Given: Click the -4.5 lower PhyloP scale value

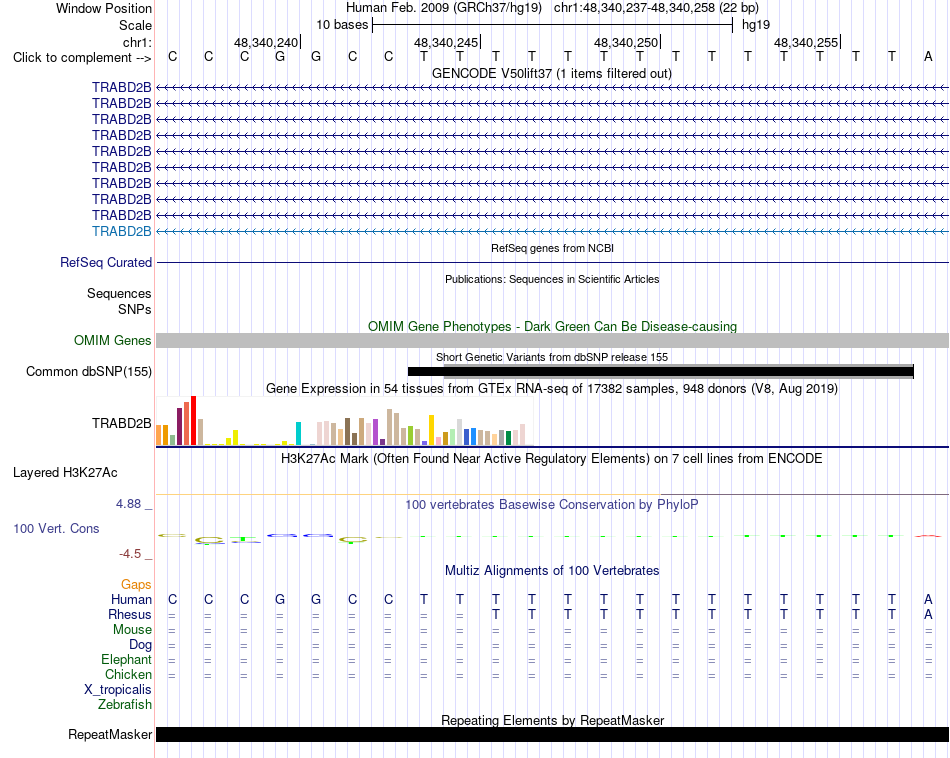Looking at the screenshot, I should pyautogui.click(x=130, y=554).
